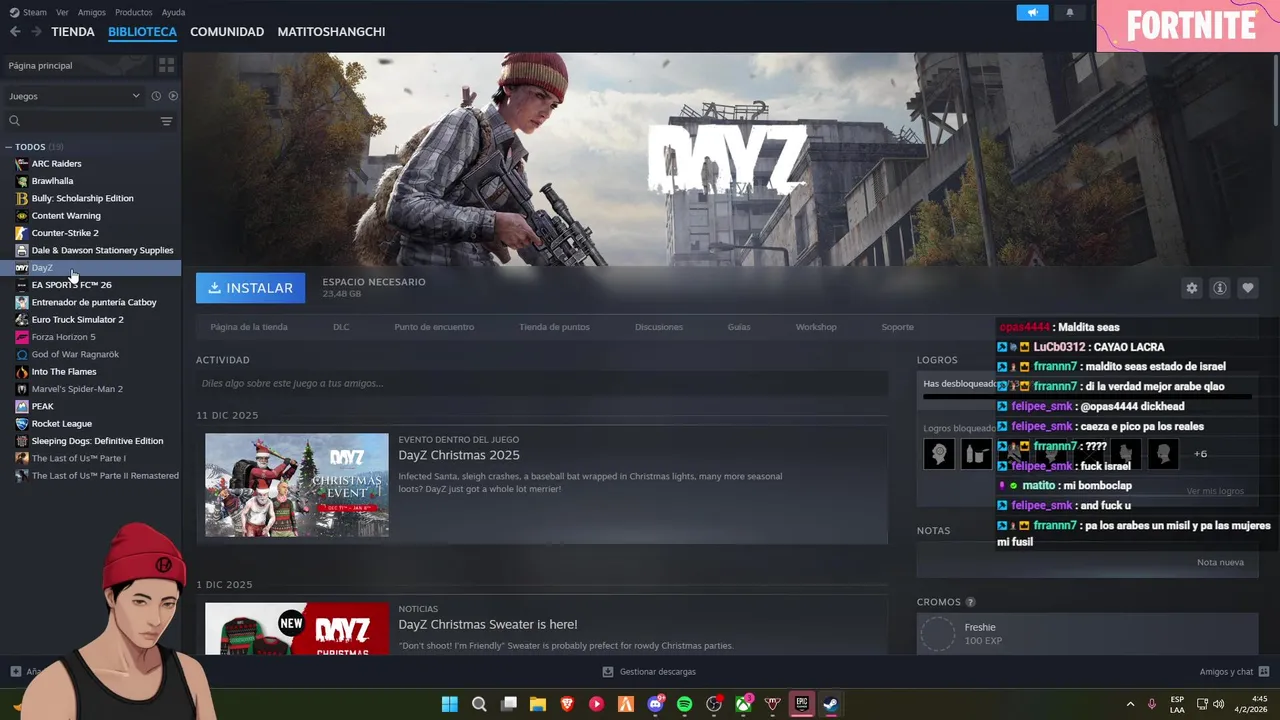The image size is (1280, 720).
Task: Open Epic Games Launcher from taskbar
Action: tap(802, 704)
